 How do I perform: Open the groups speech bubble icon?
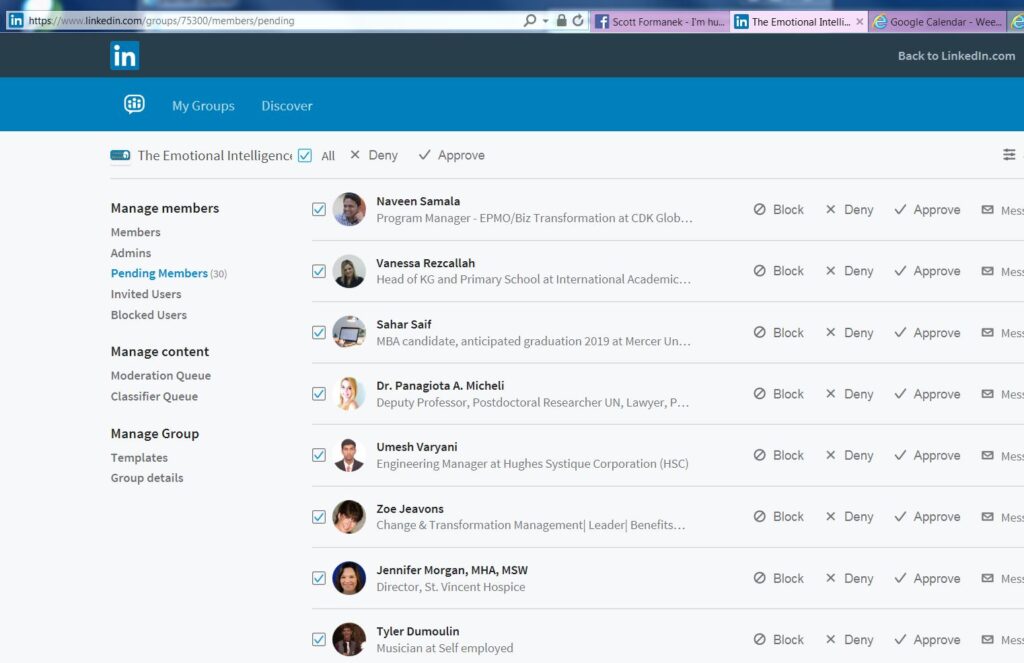coord(134,105)
